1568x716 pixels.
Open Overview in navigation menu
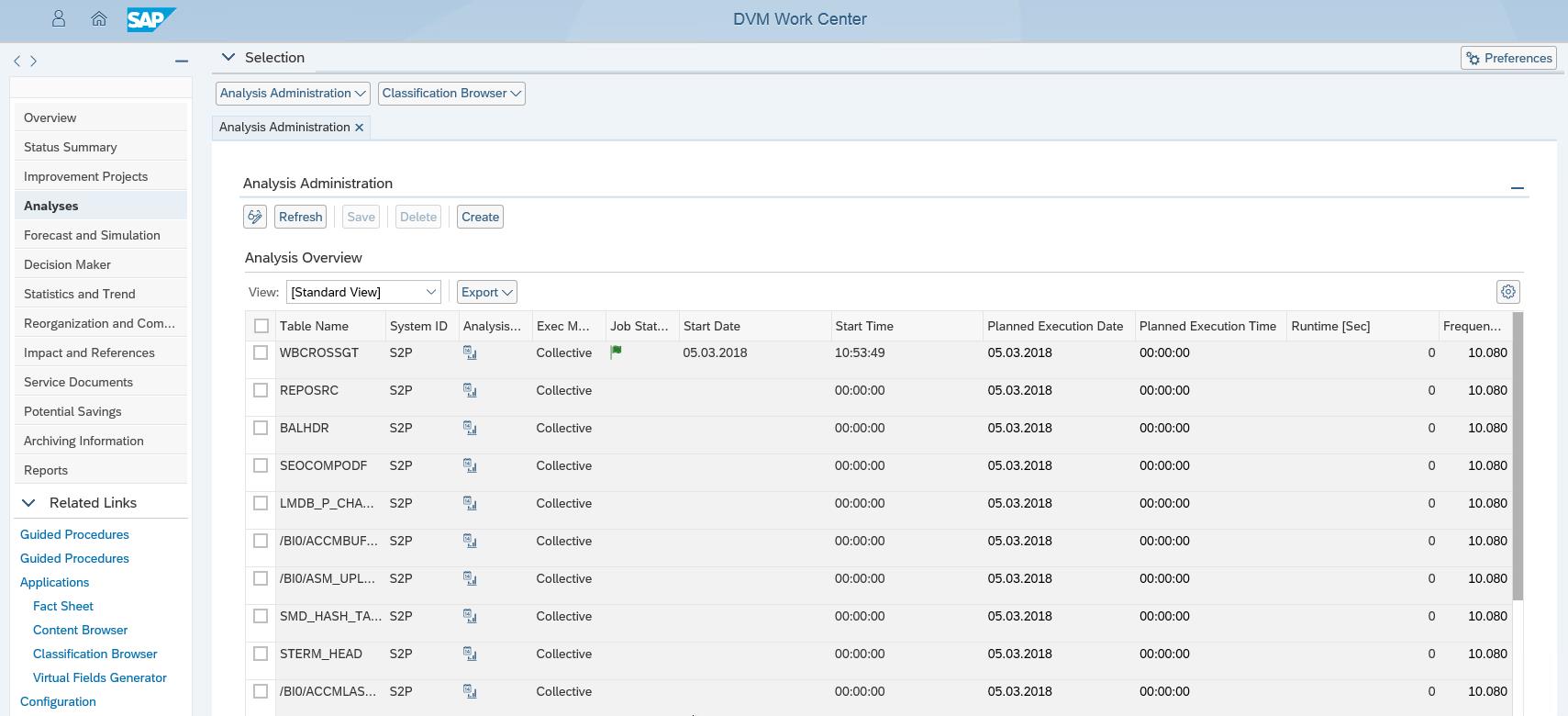(x=101, y=117)
